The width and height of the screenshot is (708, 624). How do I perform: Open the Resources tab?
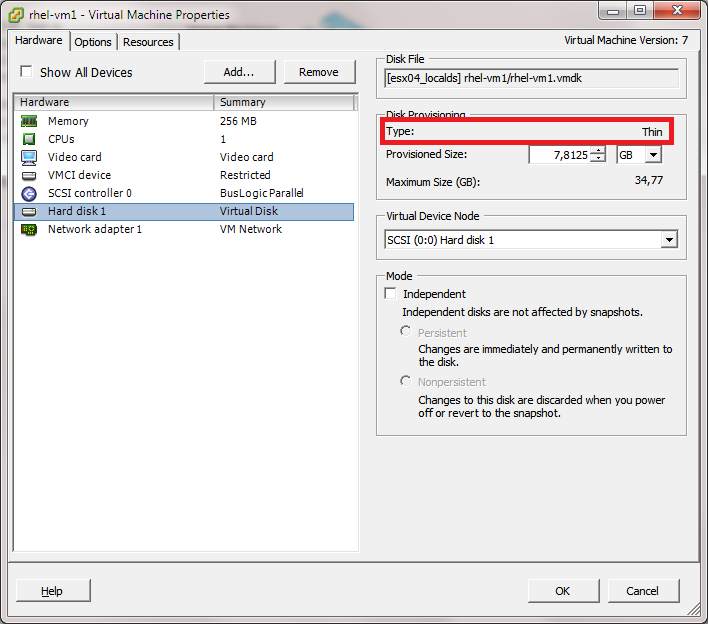coord(148,42)
